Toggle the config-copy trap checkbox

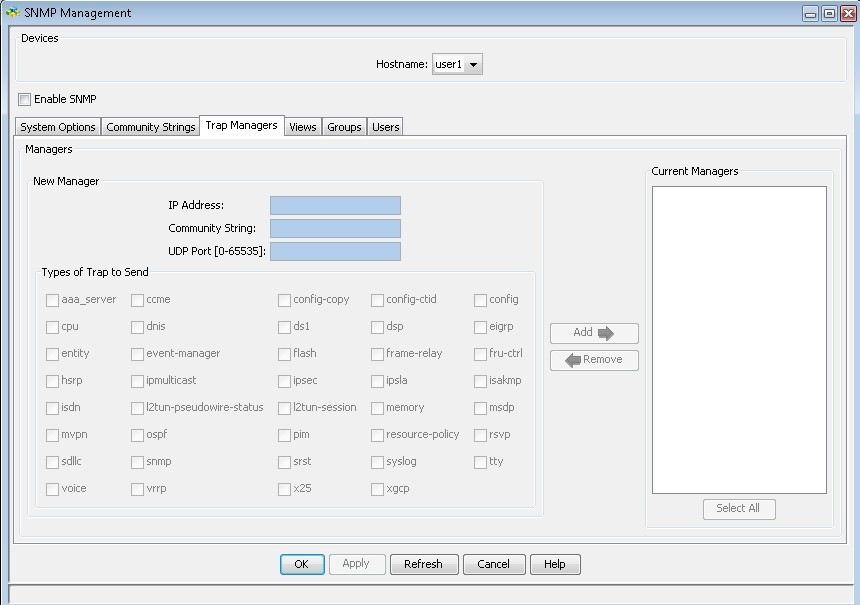click(x=284, y=300)
